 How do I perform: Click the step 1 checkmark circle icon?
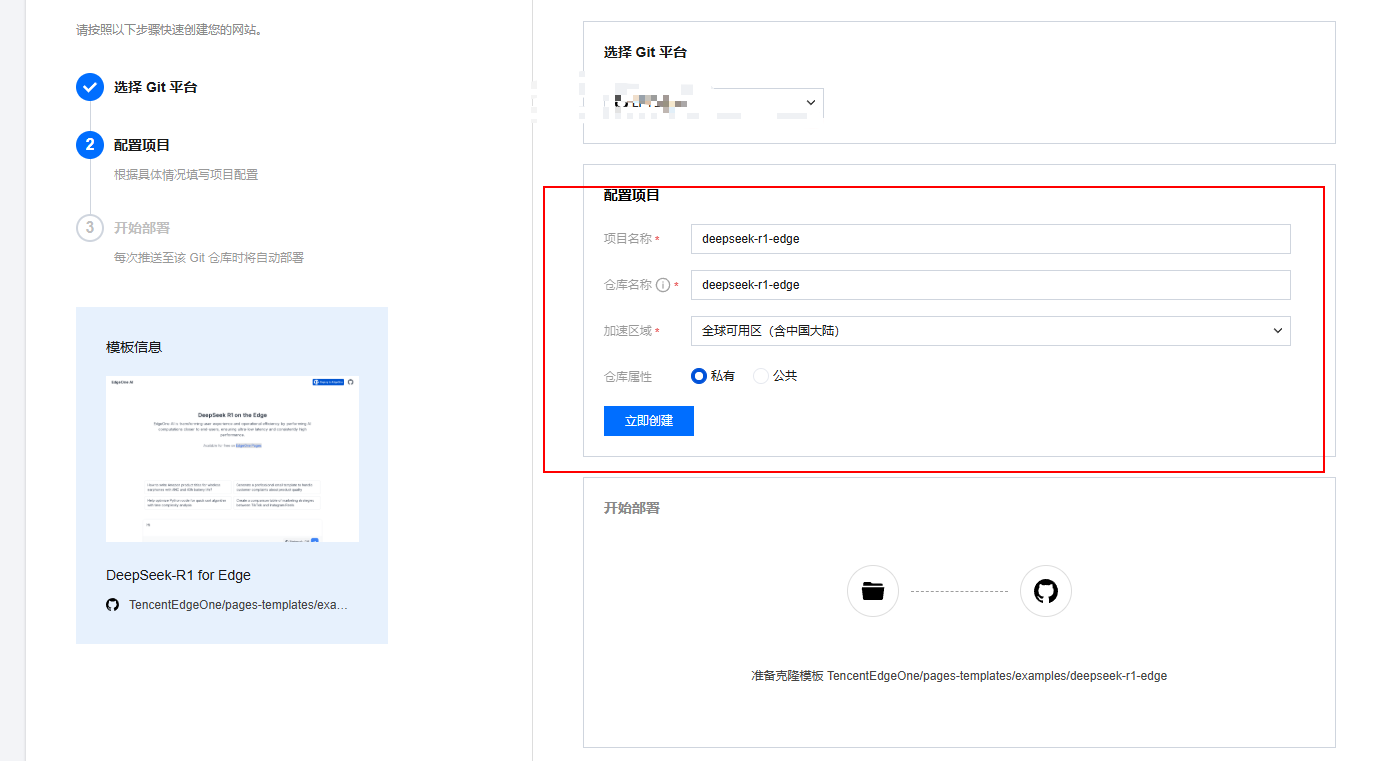(90, 87)
